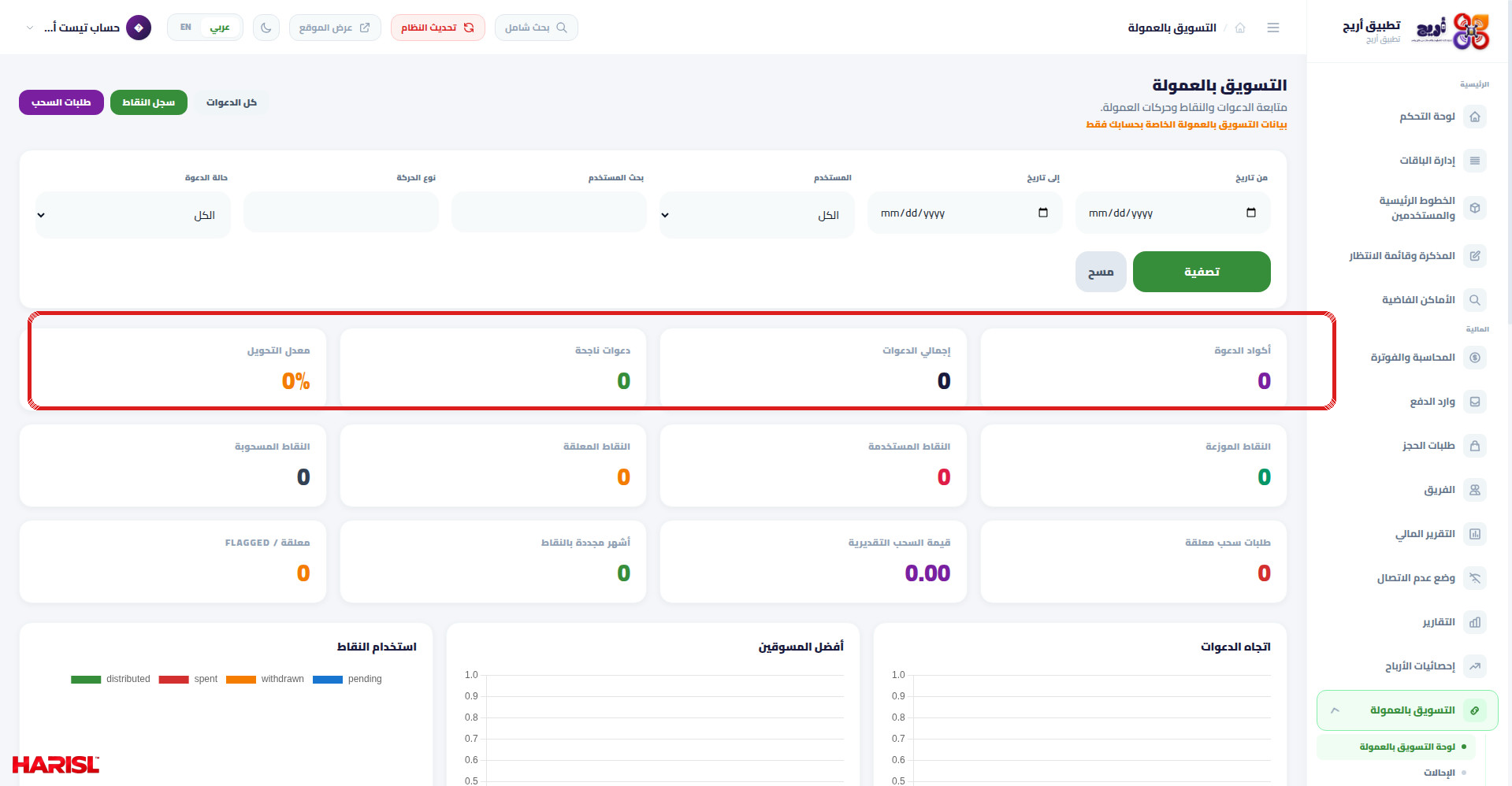Image resolution: width=1512 pixels, height=786 pixels.
Task: Open الأماكن الفاضية search icon
Action: pos(1475,300)
